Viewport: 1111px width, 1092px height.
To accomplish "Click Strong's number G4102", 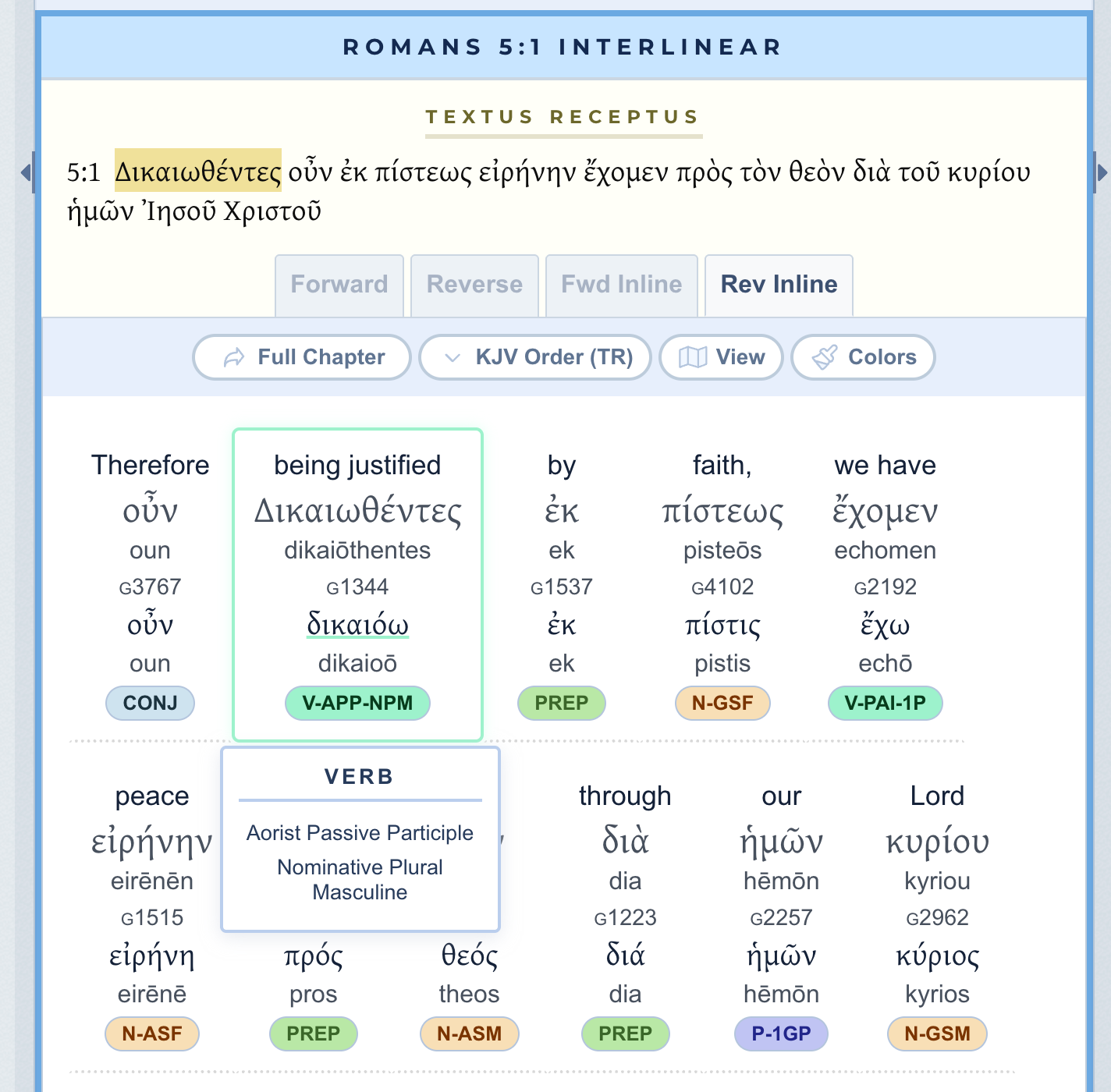I will tap(722, 587).
